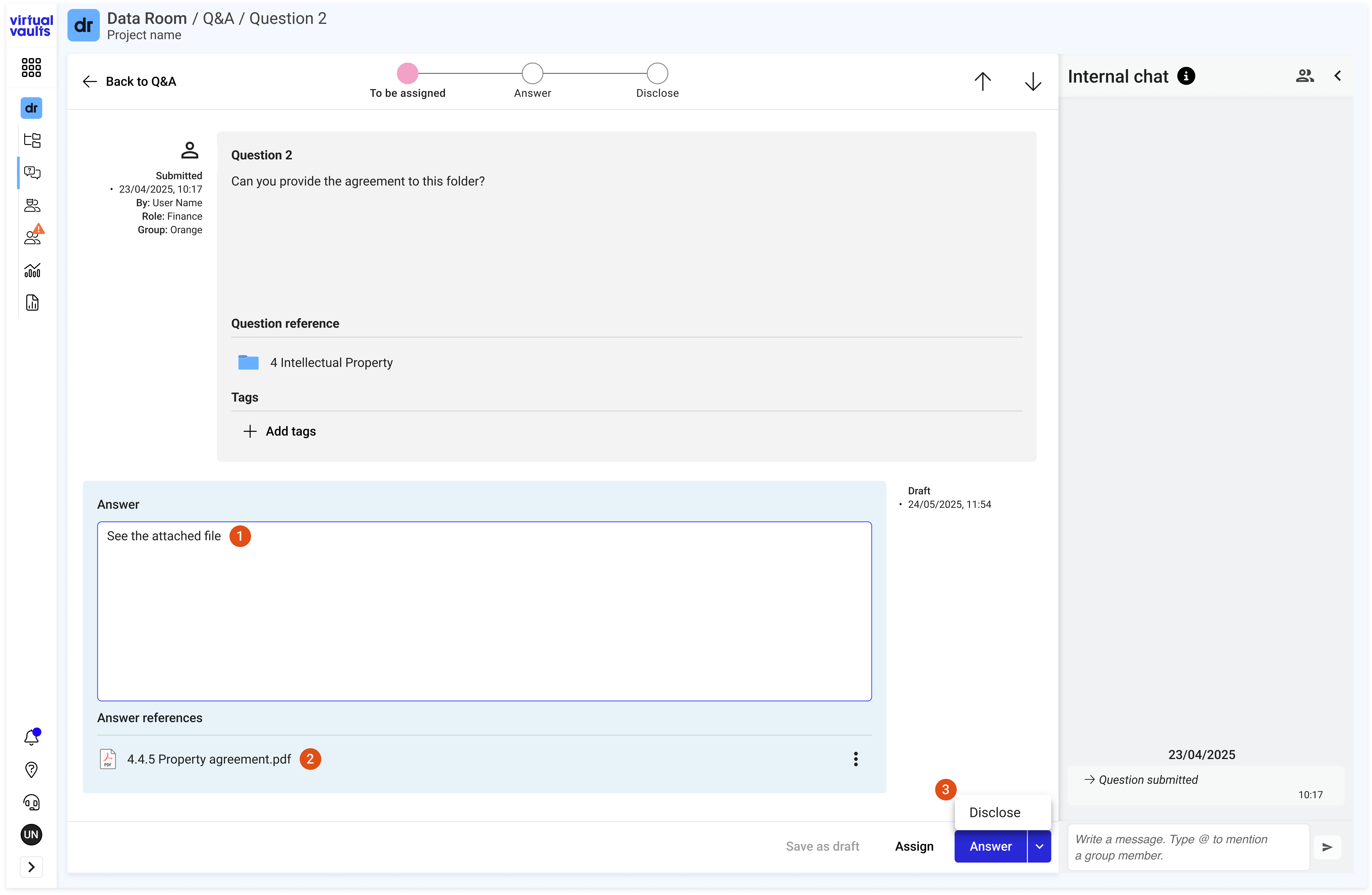Viewport: 1372px width, 895px height.
Task: Open the users management sidebar icon
Action: [32, 205]
